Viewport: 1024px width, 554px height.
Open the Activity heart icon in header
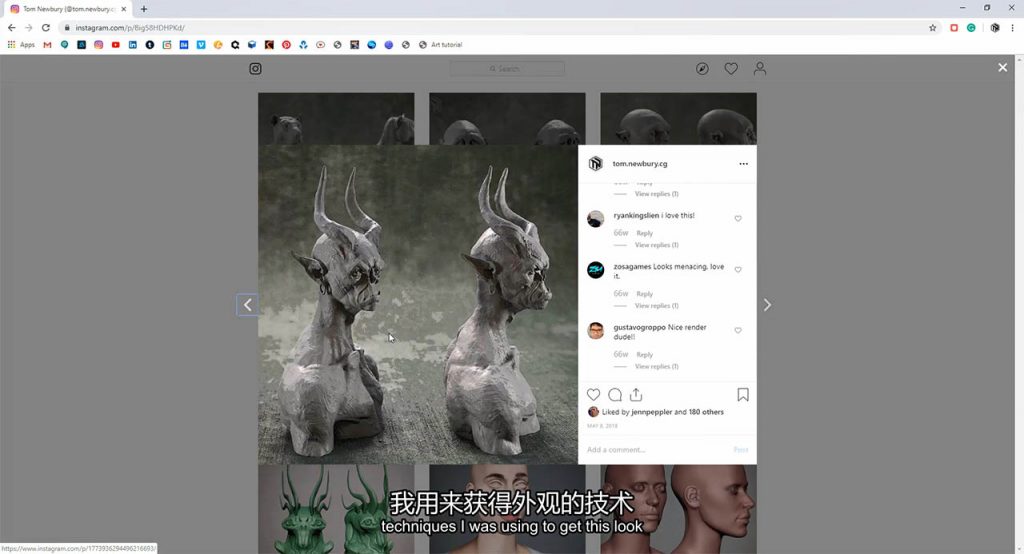(731, 69)
